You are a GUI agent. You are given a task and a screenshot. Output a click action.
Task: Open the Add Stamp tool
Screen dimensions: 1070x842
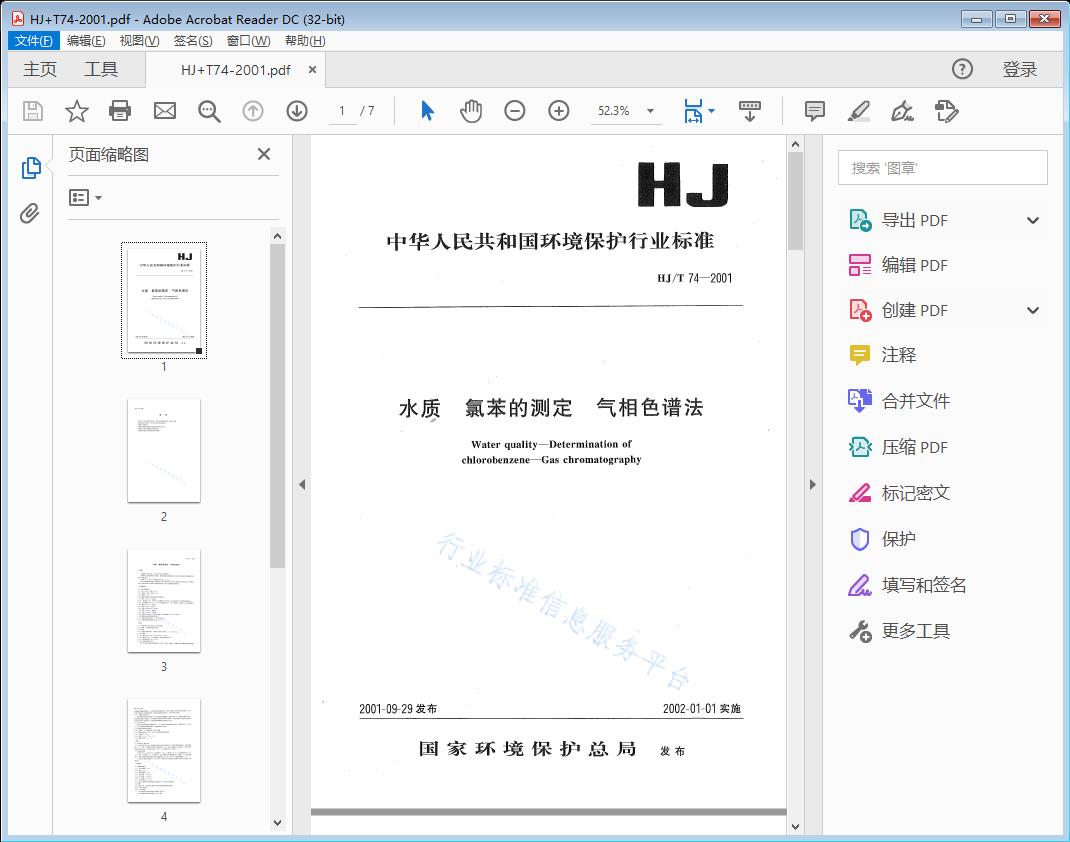coord(947,111)
